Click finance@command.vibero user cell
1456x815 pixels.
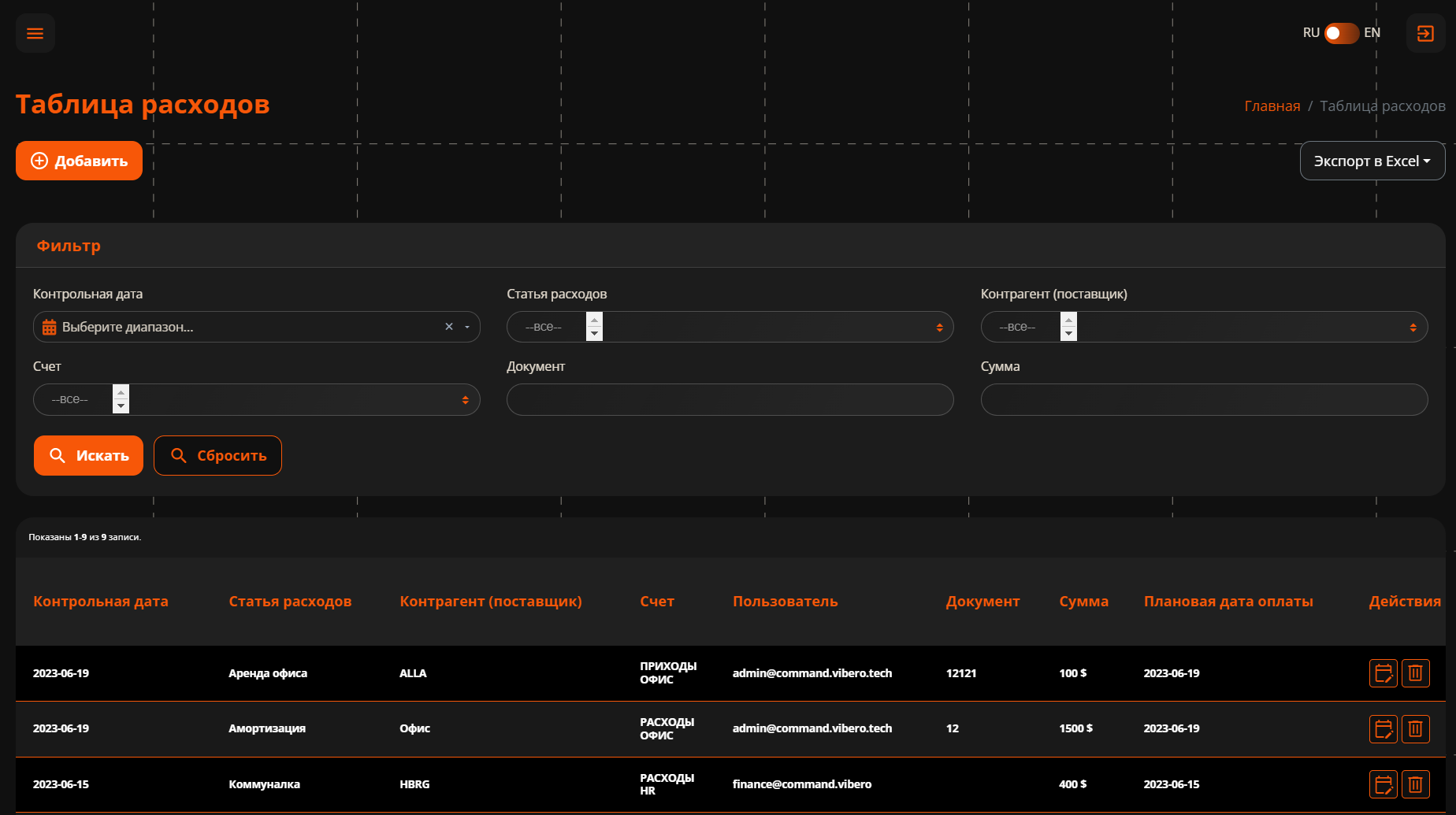pyautogui.click(x=802, y=784)
